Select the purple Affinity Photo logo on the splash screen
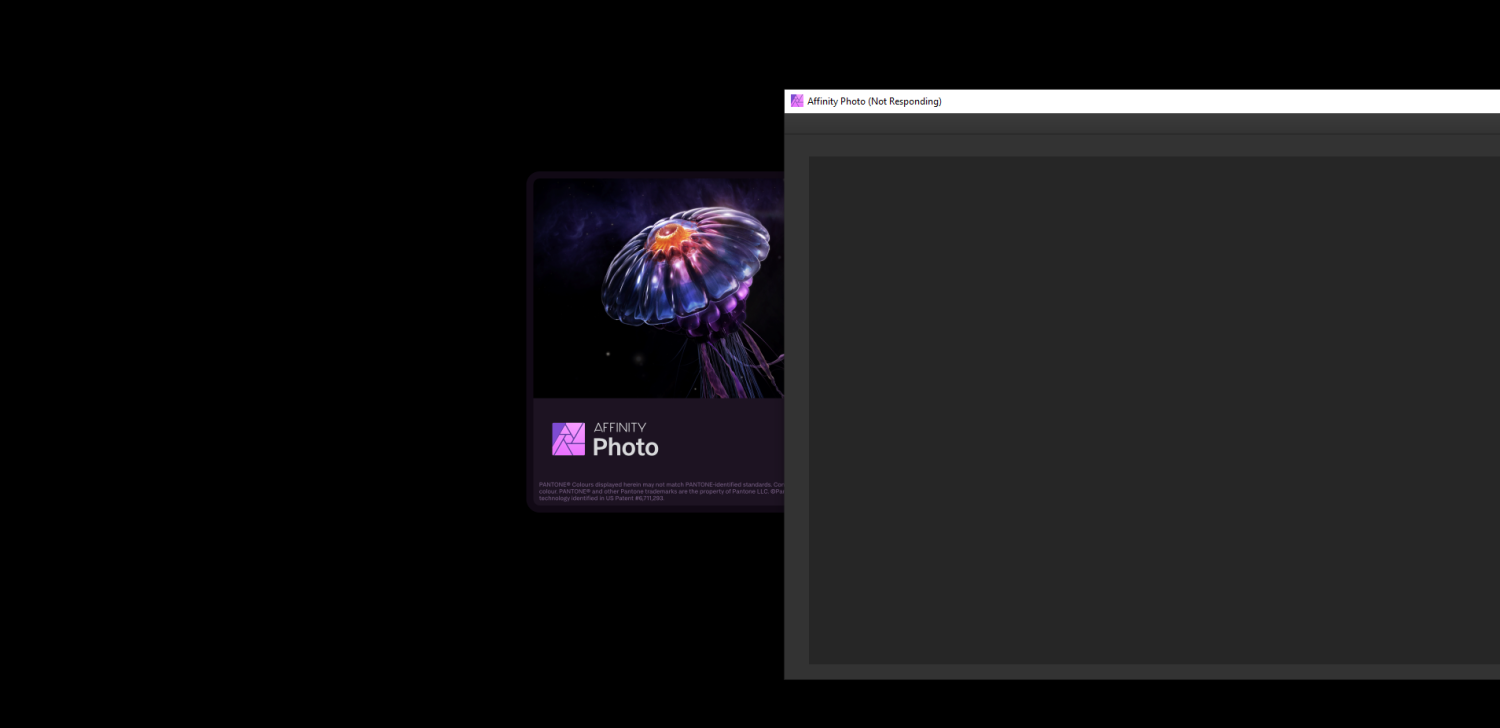The width and height of the screenshot is (1500, 728). point(567,438)
